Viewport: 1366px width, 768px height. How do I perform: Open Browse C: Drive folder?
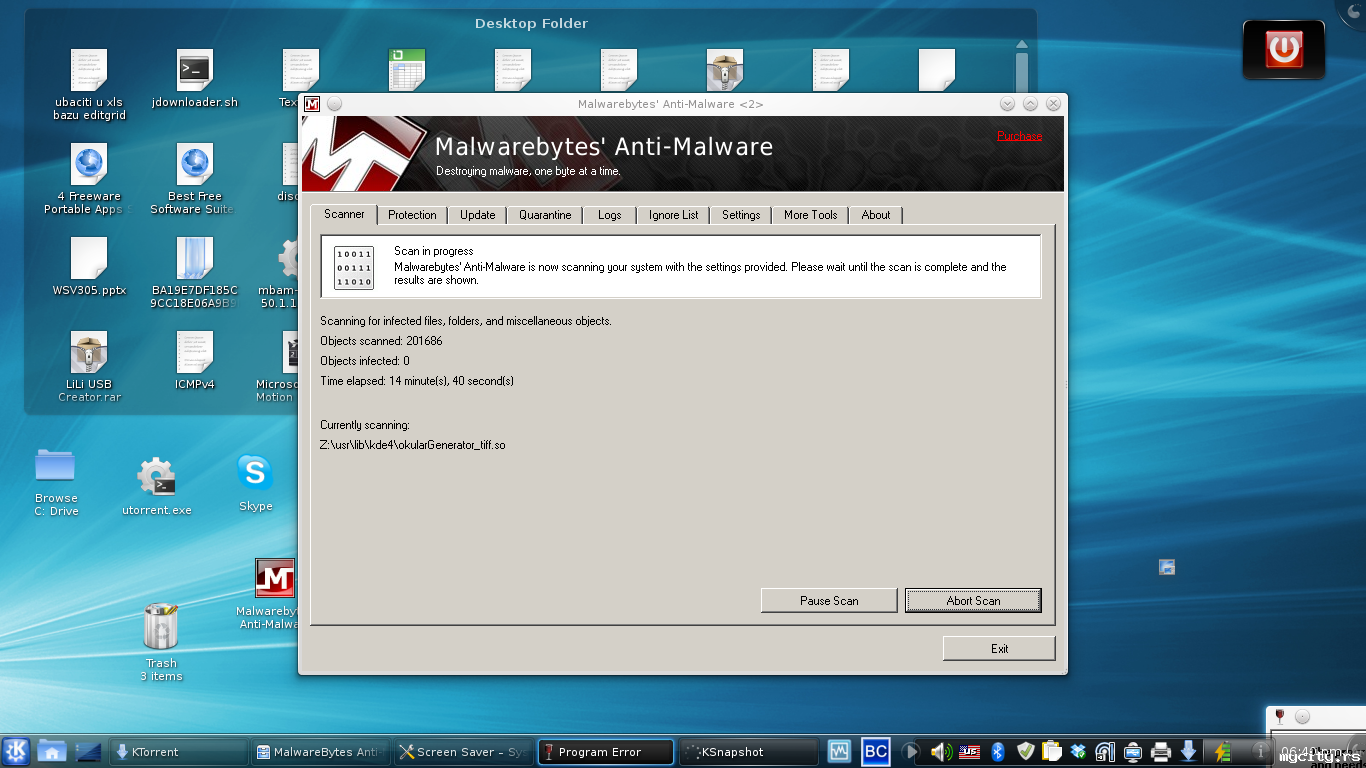click(x=56, y=482)
